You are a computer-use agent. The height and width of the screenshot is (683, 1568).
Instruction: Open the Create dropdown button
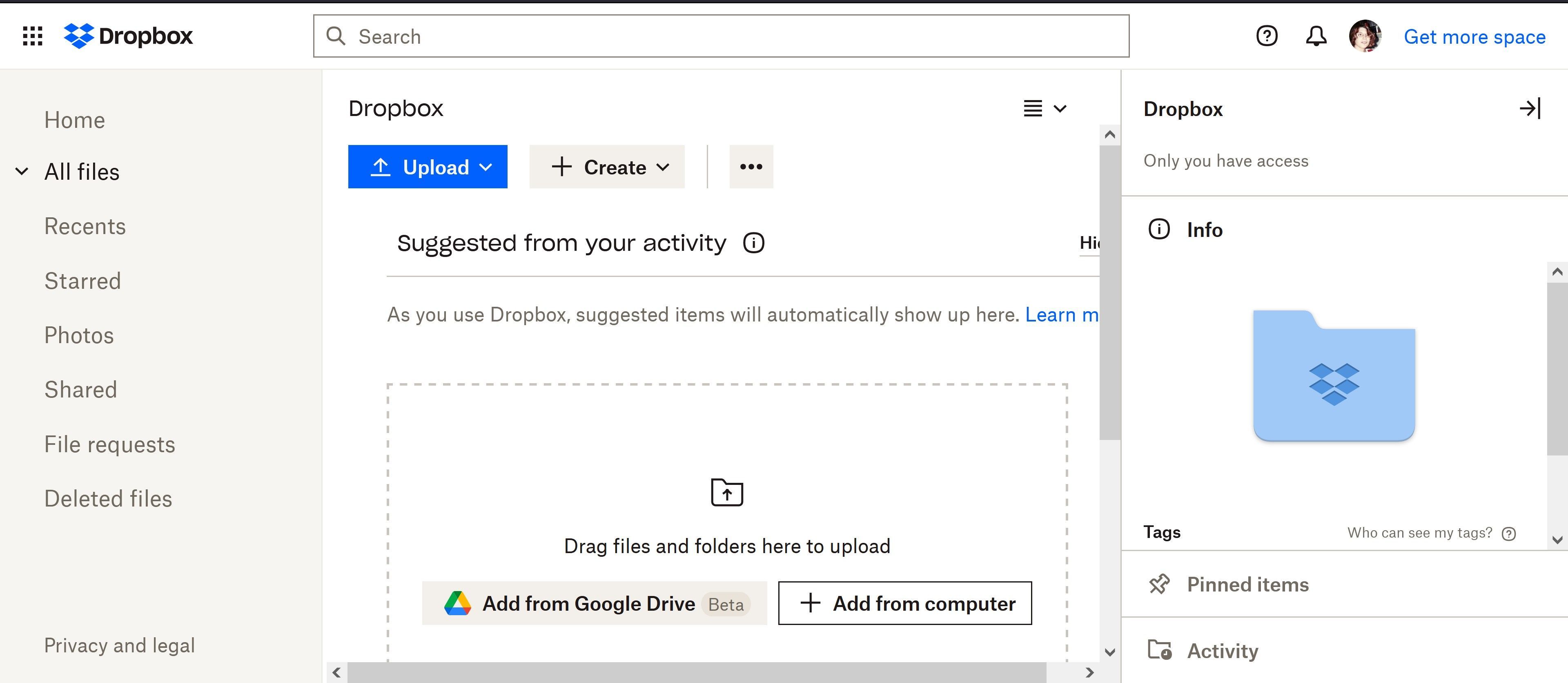click(x=607, y=167)
